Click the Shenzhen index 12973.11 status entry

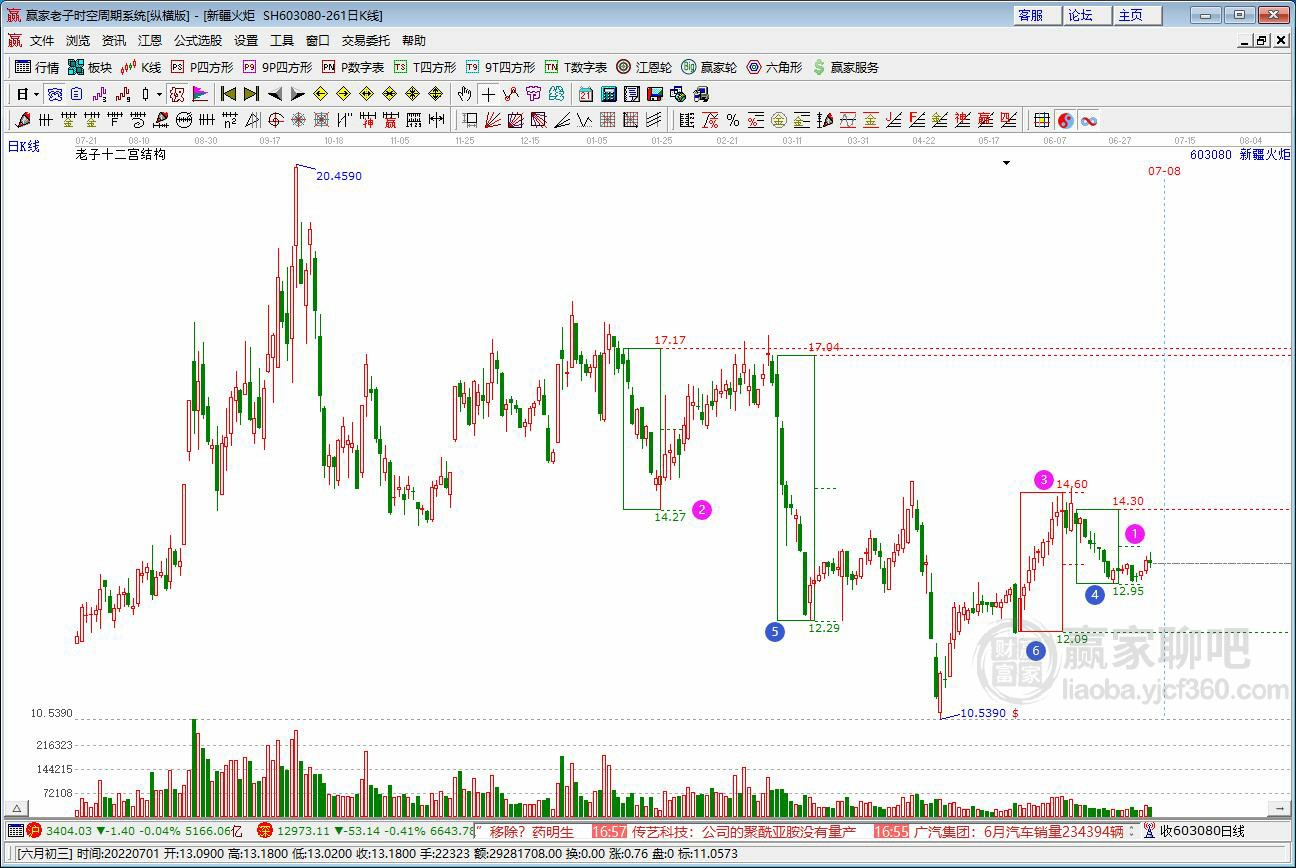coord(365,831)
